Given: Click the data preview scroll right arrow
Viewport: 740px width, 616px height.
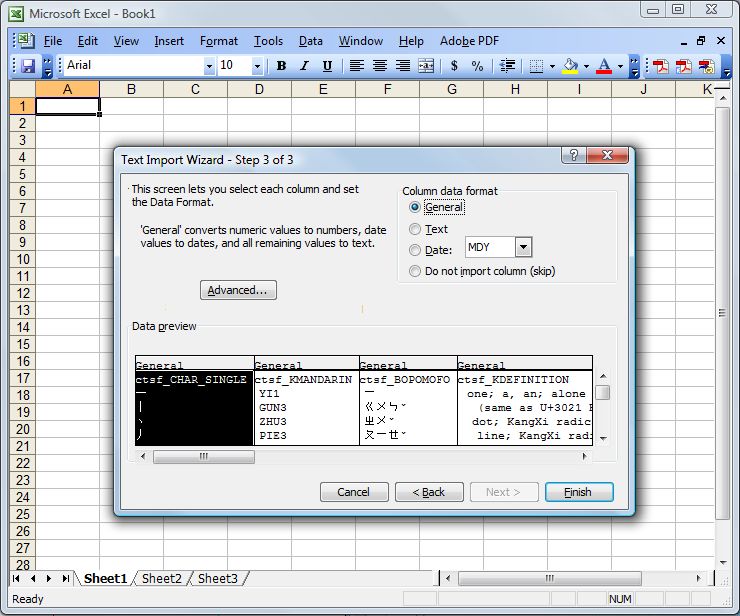Looking at the screenshot, I should point(584,456).
